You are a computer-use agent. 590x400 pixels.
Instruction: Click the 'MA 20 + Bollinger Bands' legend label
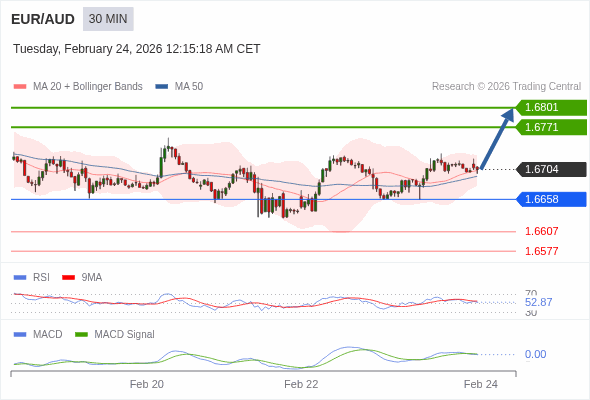click(88, 87)
